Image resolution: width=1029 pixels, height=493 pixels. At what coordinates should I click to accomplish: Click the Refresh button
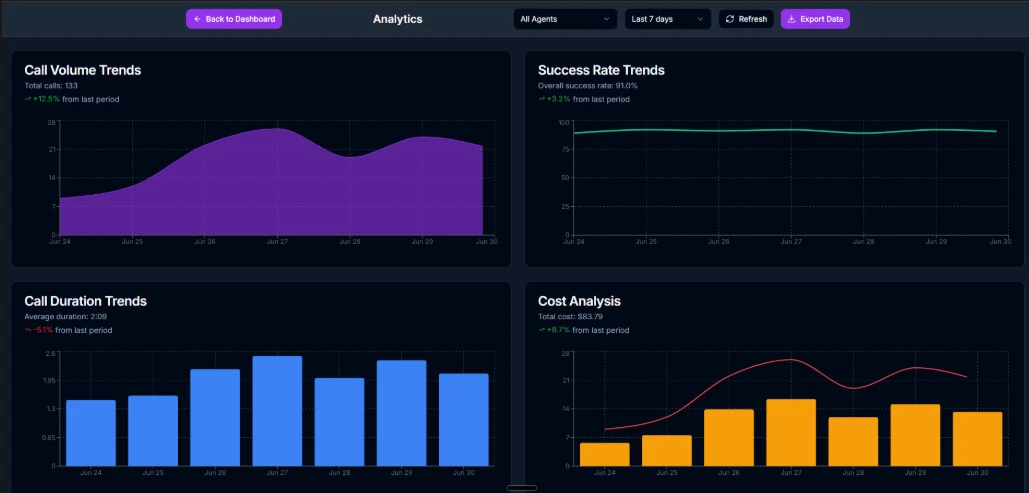point(746,19)
